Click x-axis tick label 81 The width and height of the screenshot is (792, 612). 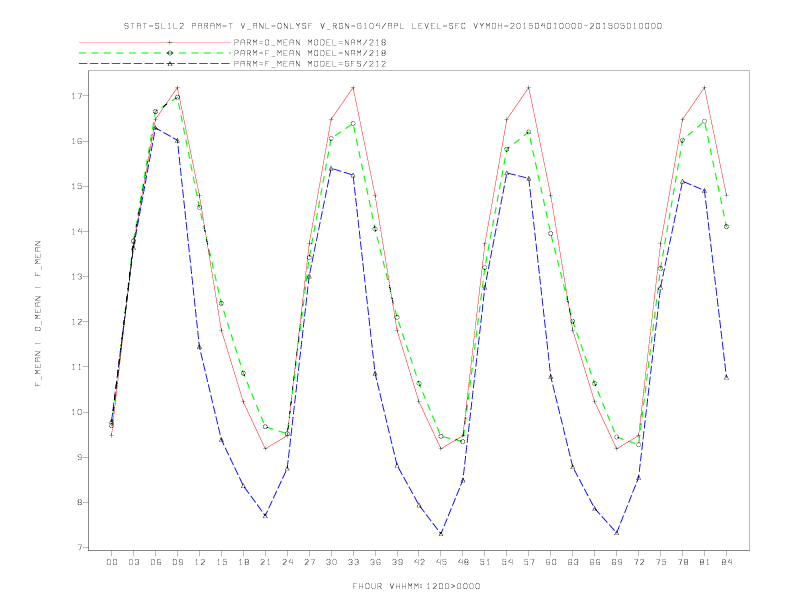705,562
